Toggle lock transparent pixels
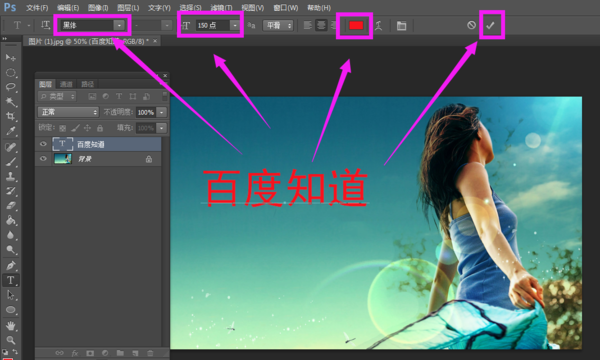The width and height of the screenshot is (600, 360). pos(63,128)
